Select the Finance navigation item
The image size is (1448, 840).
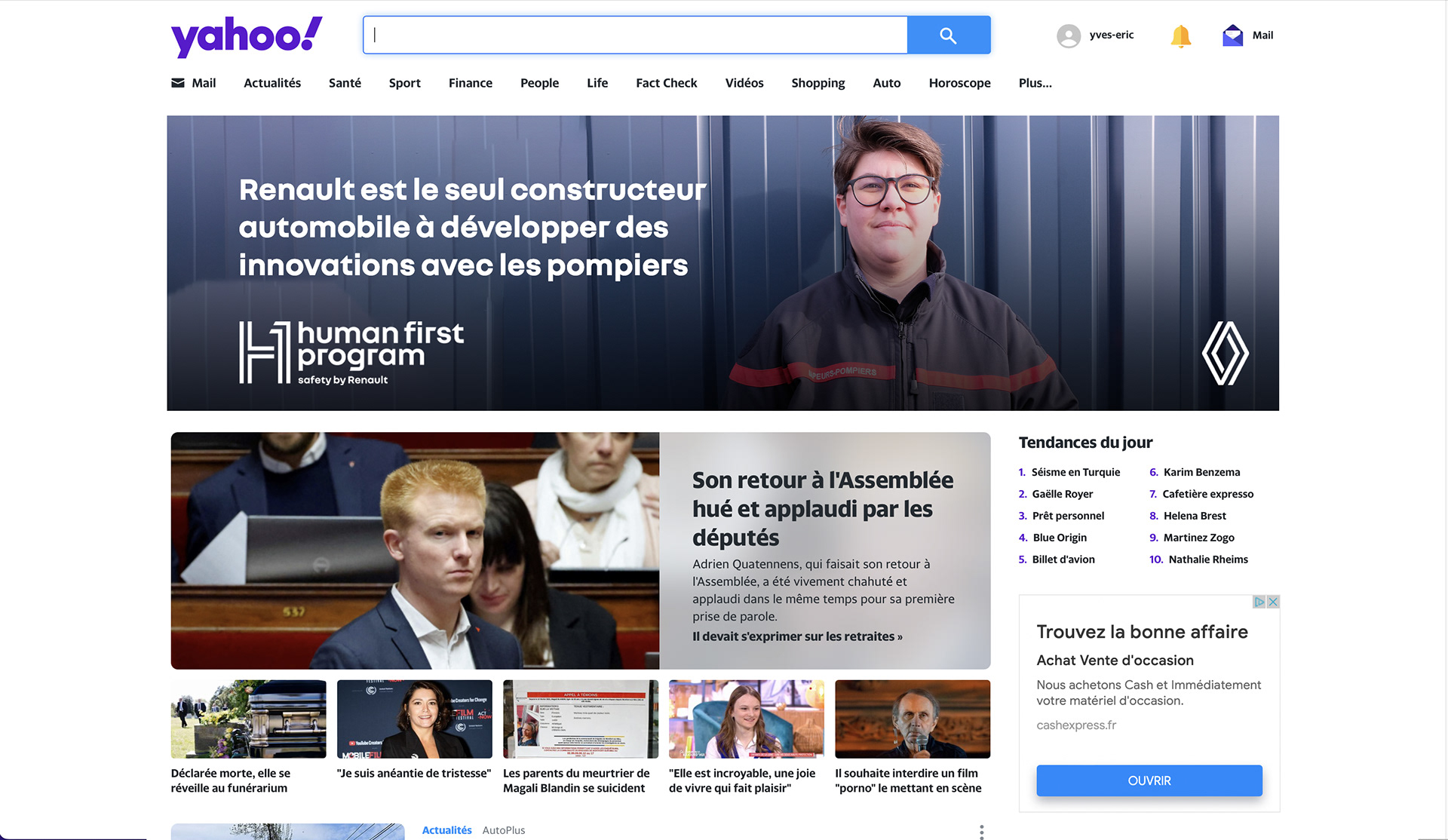470,83
